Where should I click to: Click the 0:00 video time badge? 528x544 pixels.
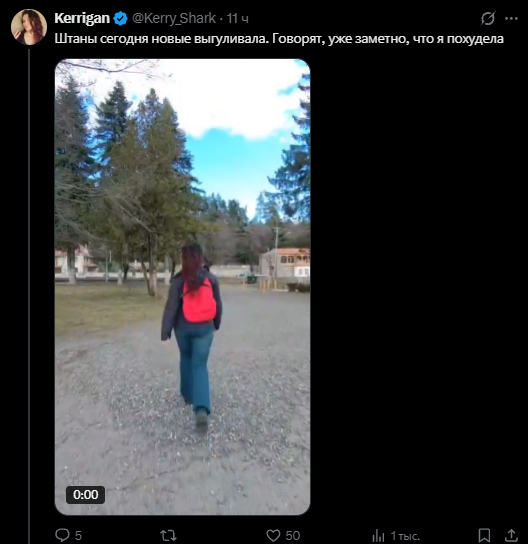[86, 494]
